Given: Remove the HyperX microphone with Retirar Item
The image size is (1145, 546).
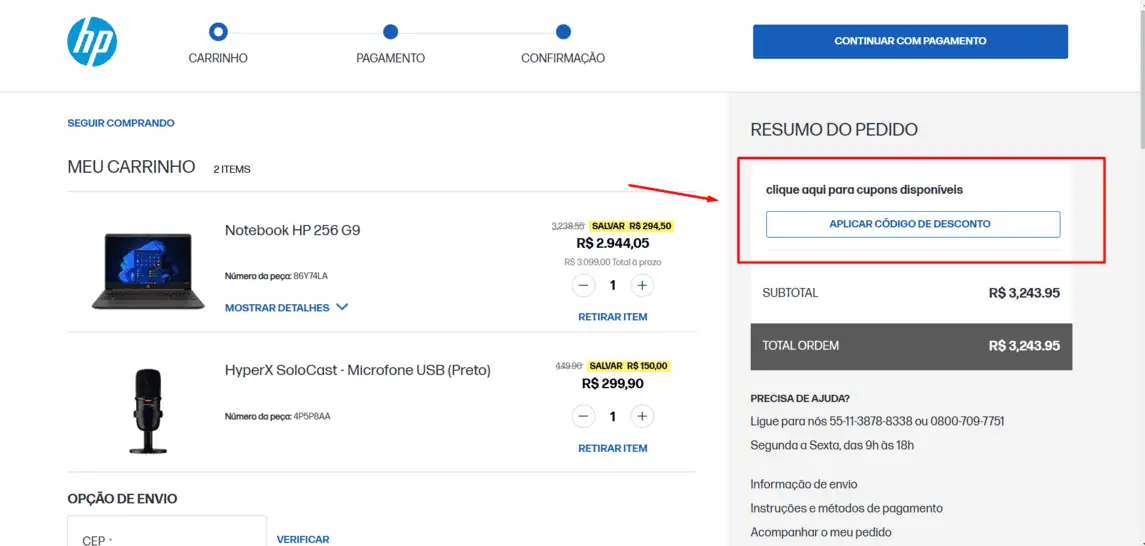Looking at the screenshot, I should (613, 448).
